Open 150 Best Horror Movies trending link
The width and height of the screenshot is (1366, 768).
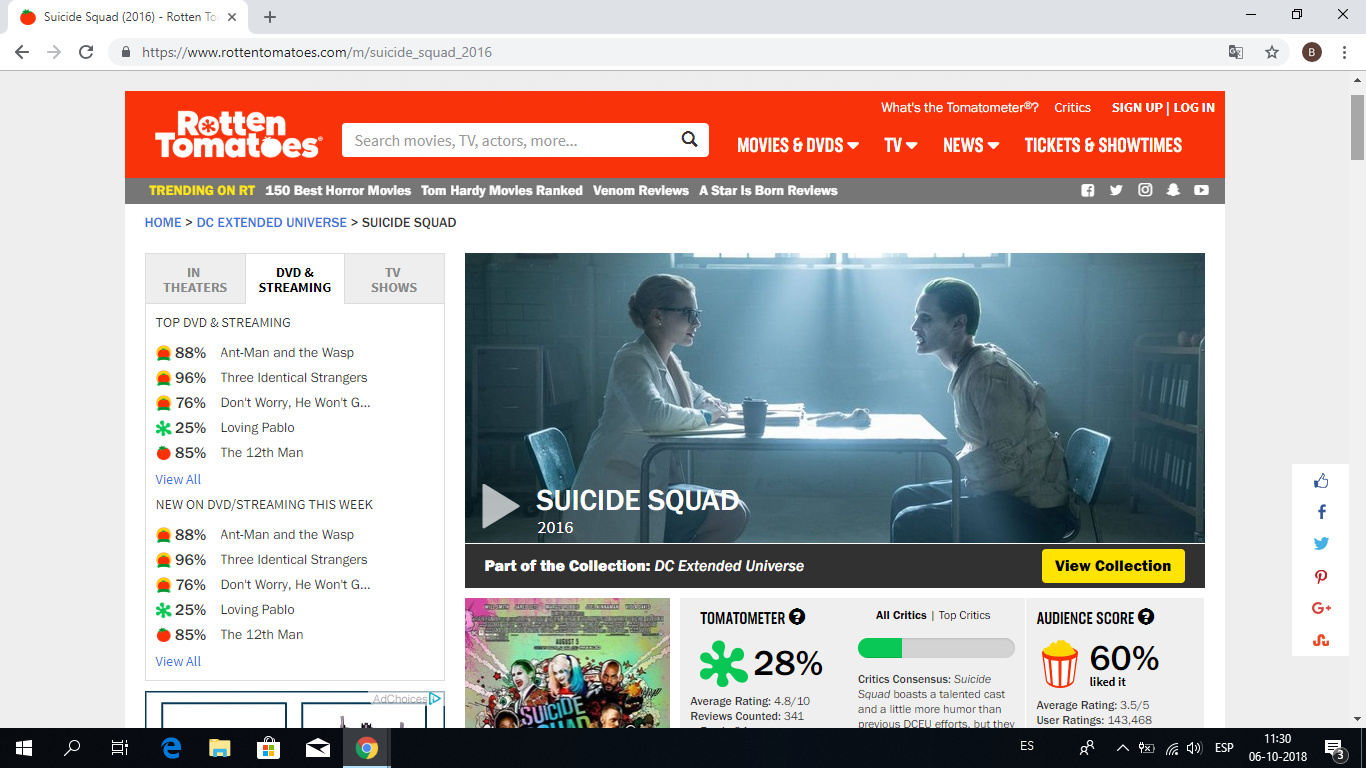[338, 190]
